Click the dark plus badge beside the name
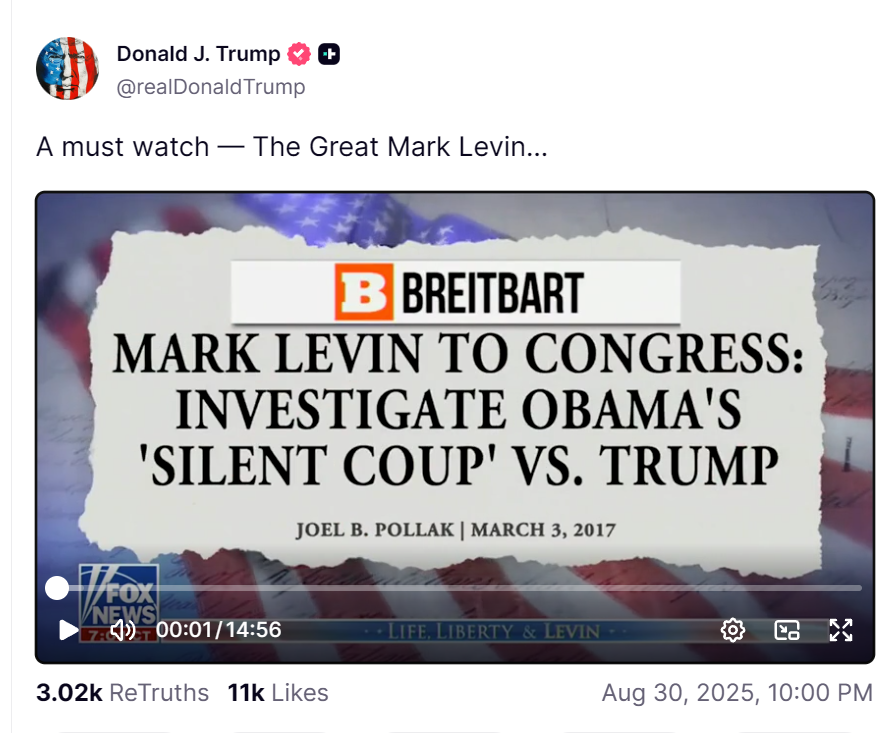This screenshot has height=733, width=895. tap(329, 54)
